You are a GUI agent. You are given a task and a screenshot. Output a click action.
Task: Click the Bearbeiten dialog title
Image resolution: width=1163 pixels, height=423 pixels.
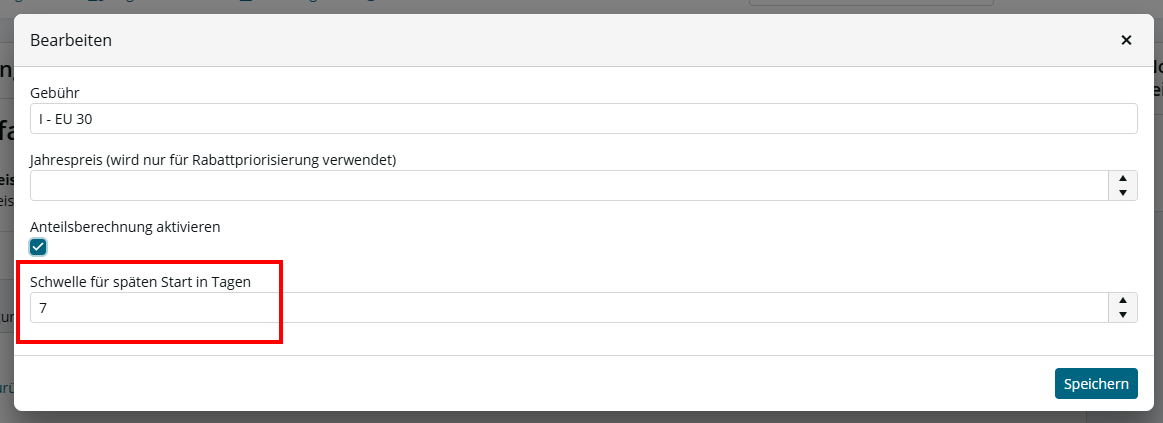click(x=71, y=40)
